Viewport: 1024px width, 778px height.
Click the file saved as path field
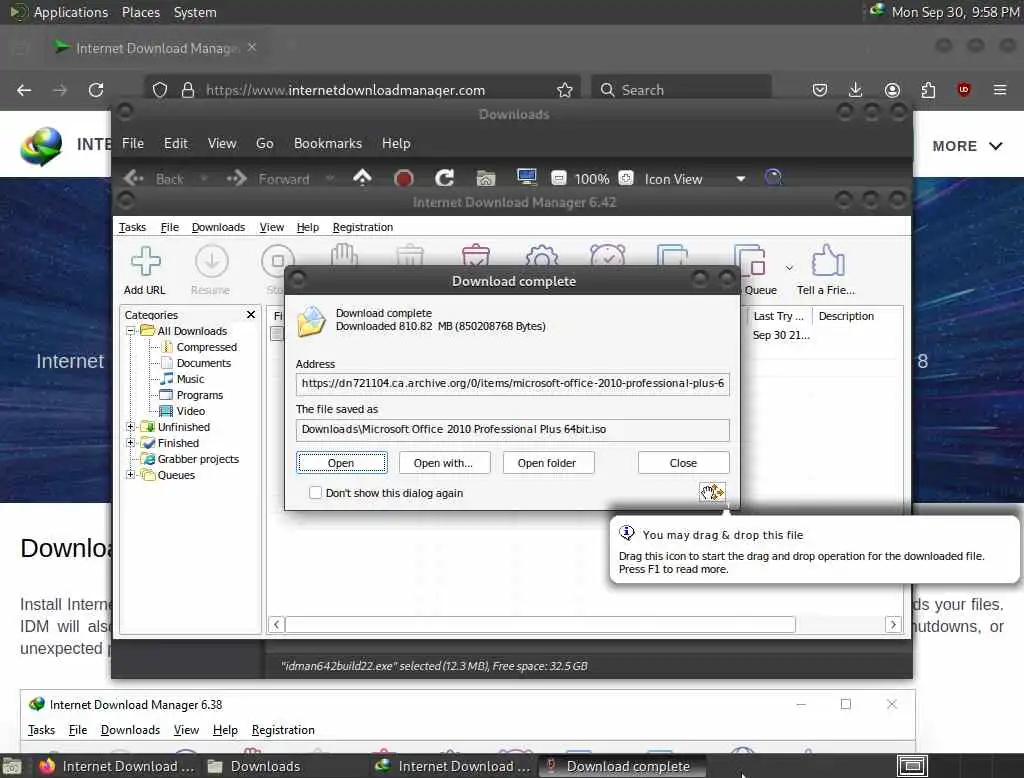coord(513,429)
